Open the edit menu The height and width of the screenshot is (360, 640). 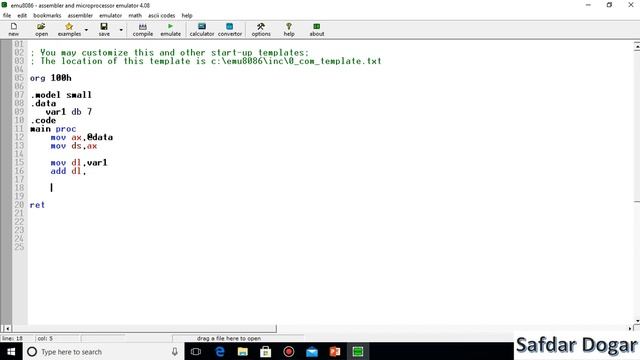click(x=22, y=16)
